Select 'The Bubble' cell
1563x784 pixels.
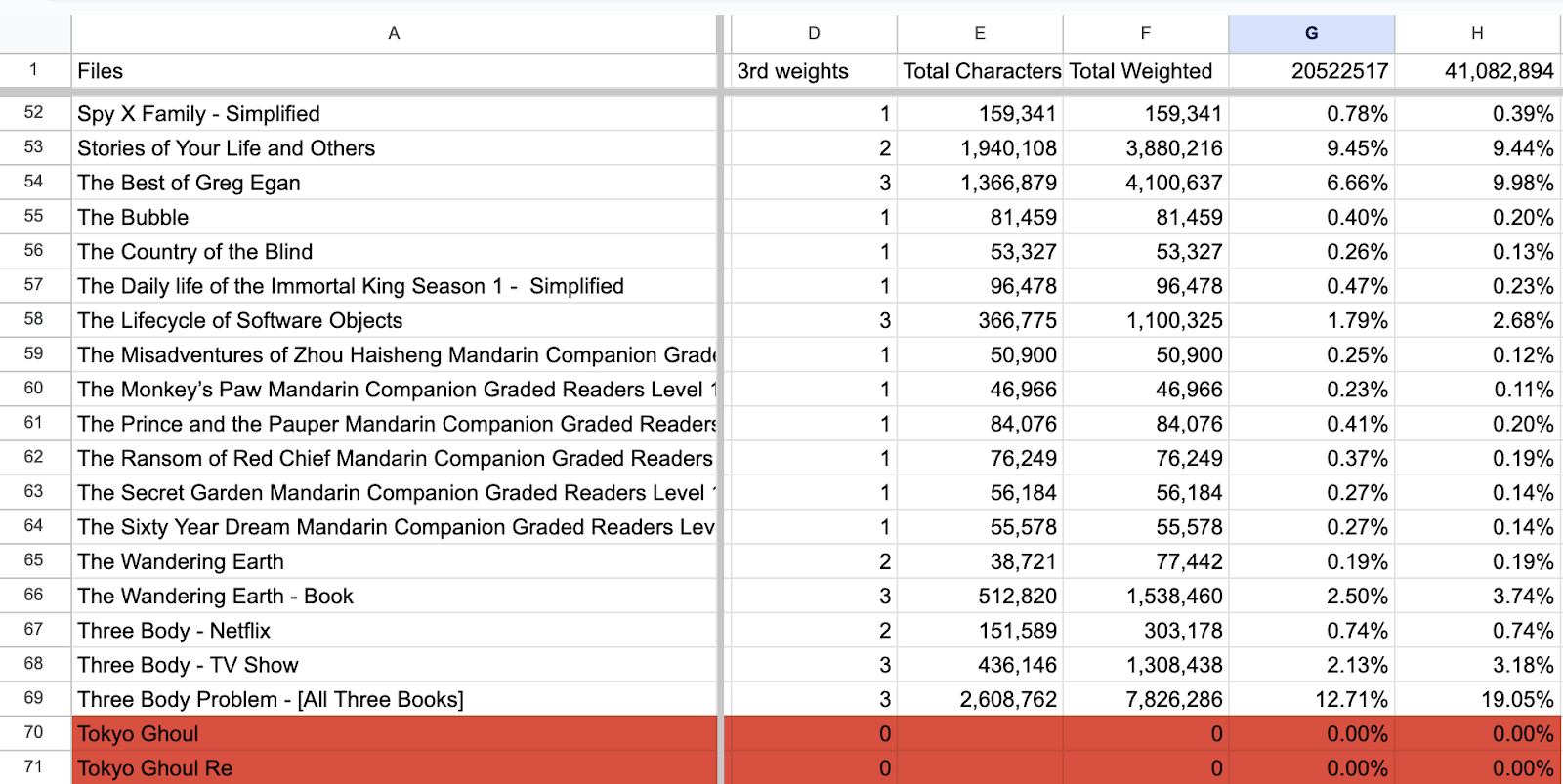tap(394, 217)
